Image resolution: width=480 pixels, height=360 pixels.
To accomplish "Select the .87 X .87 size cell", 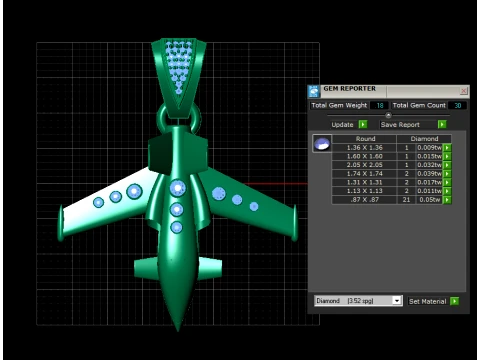I will [x=365, y=200].
